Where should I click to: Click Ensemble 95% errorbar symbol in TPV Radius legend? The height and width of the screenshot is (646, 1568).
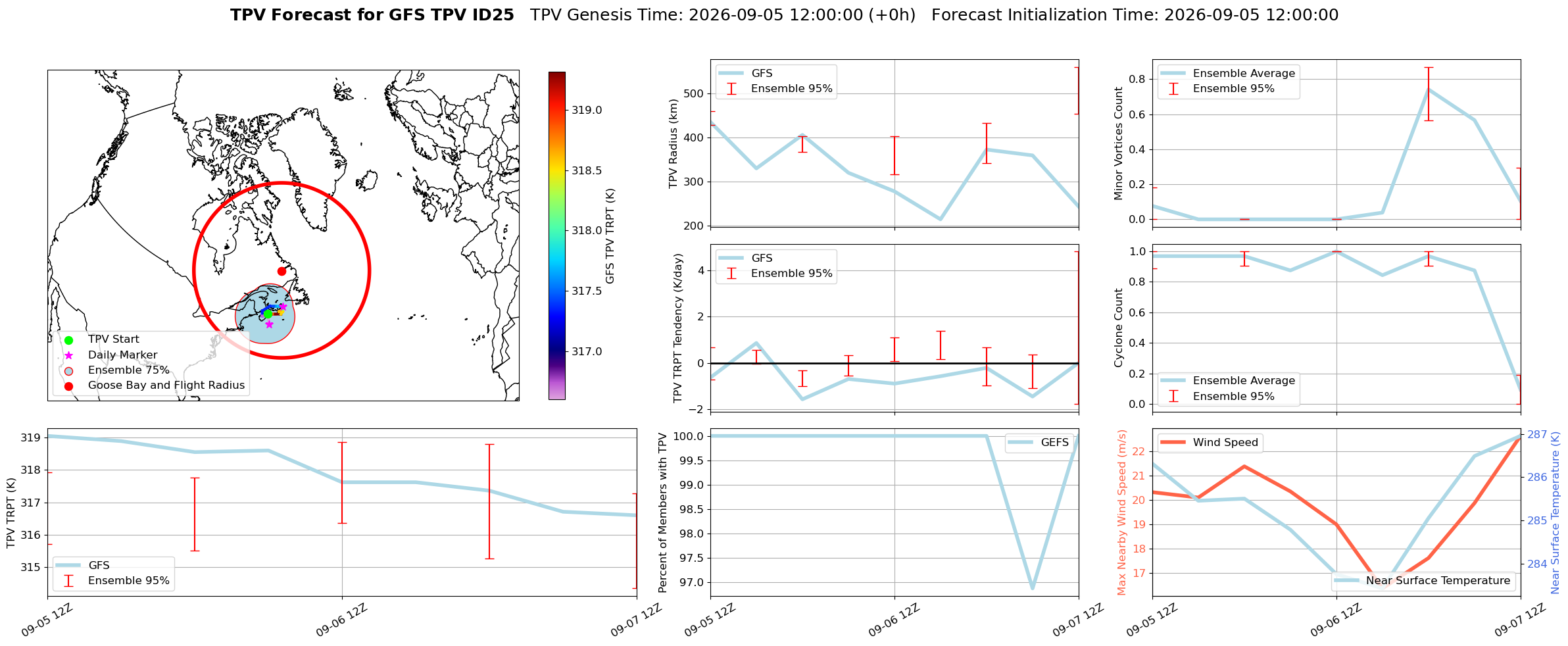(x=731, y=89)
